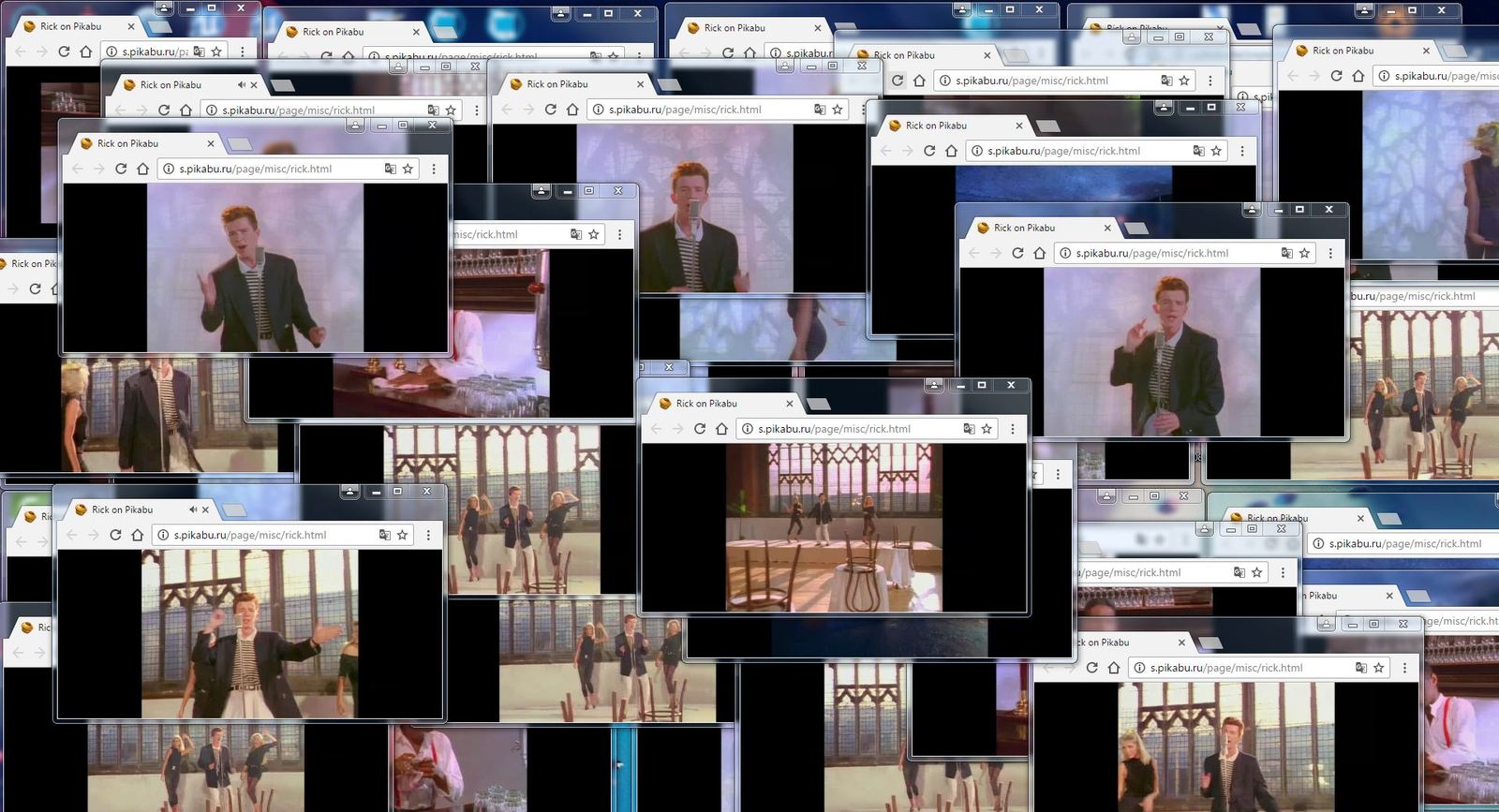
Task: Bookmark page in the 's.pikabu.ru/pa' address window
Action: (x=216, y=52)
